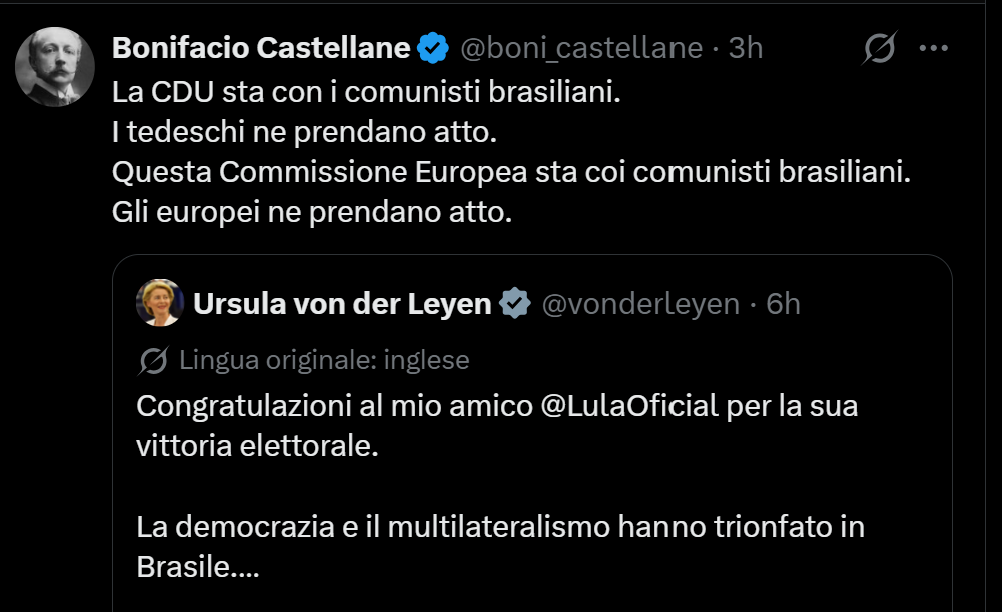This screenshot has width=1002, height=612.
Task: Click the line 'La CDU sta con i comunisti brasiliani'
Action: coord(366,92)
